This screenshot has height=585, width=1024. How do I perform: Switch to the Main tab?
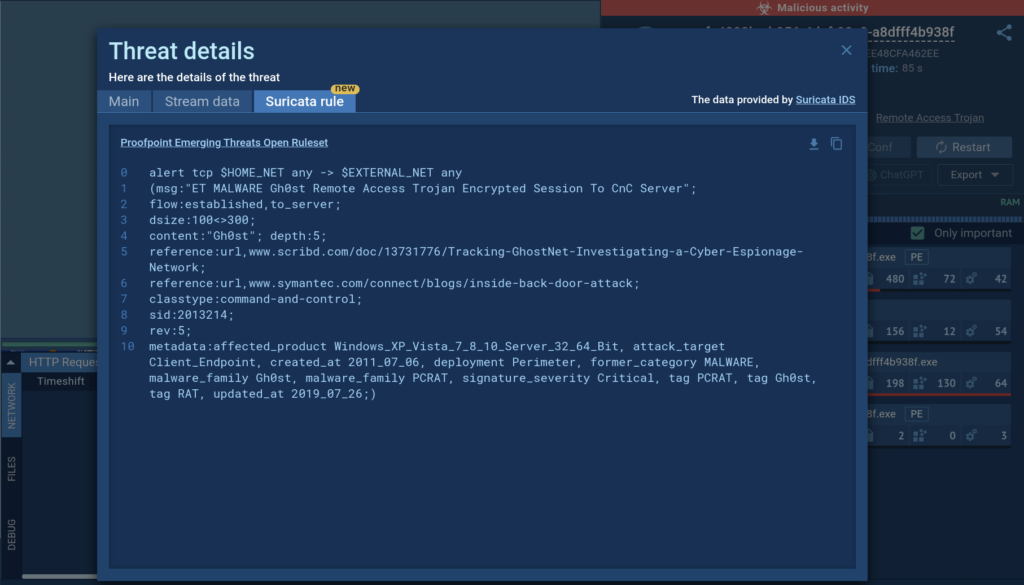124,101
